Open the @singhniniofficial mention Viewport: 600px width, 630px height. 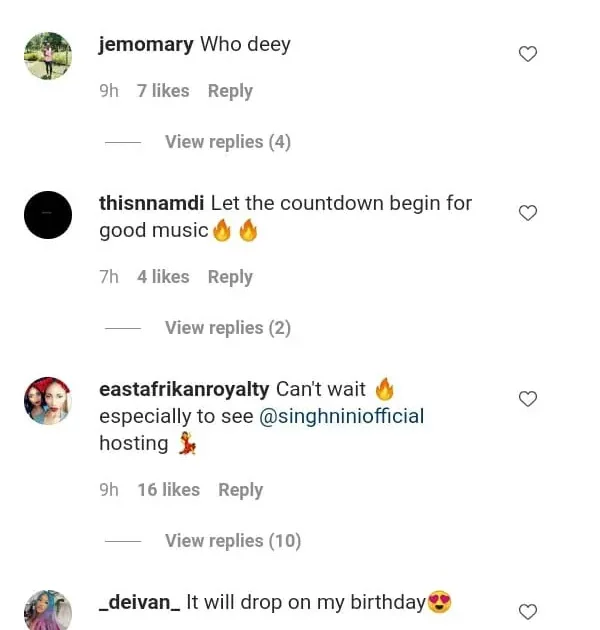click(342, 416)
